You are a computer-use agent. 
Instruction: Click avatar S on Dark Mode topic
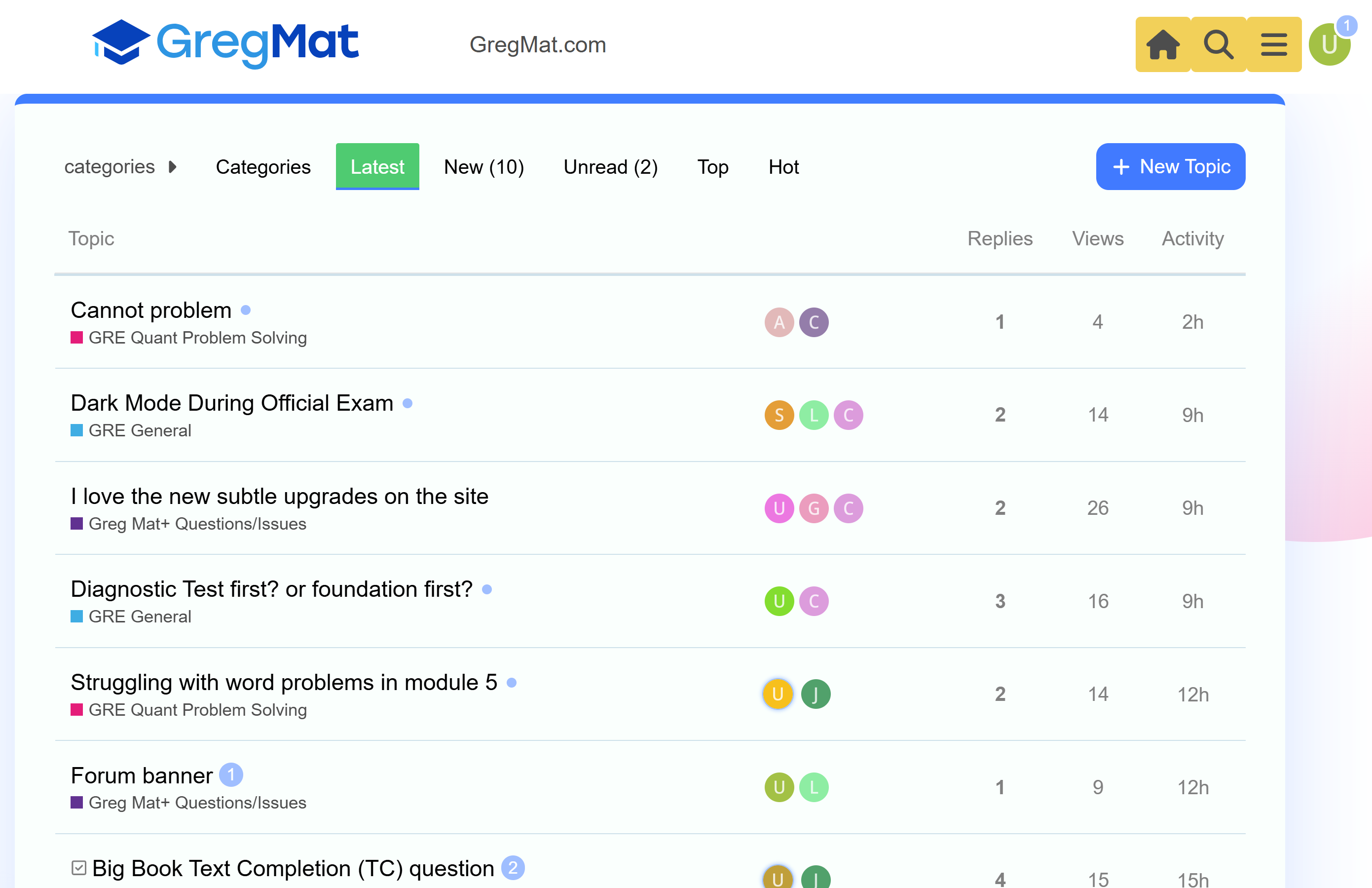tap(779, 415)
